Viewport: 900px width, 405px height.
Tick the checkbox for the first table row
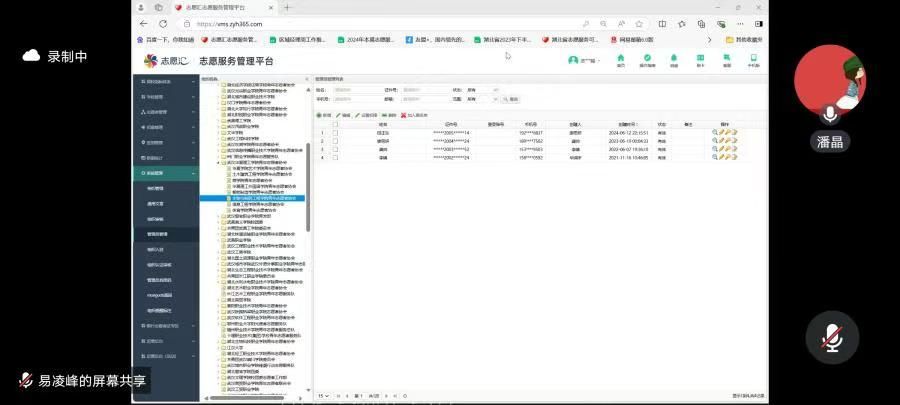[x=335, y=132]
